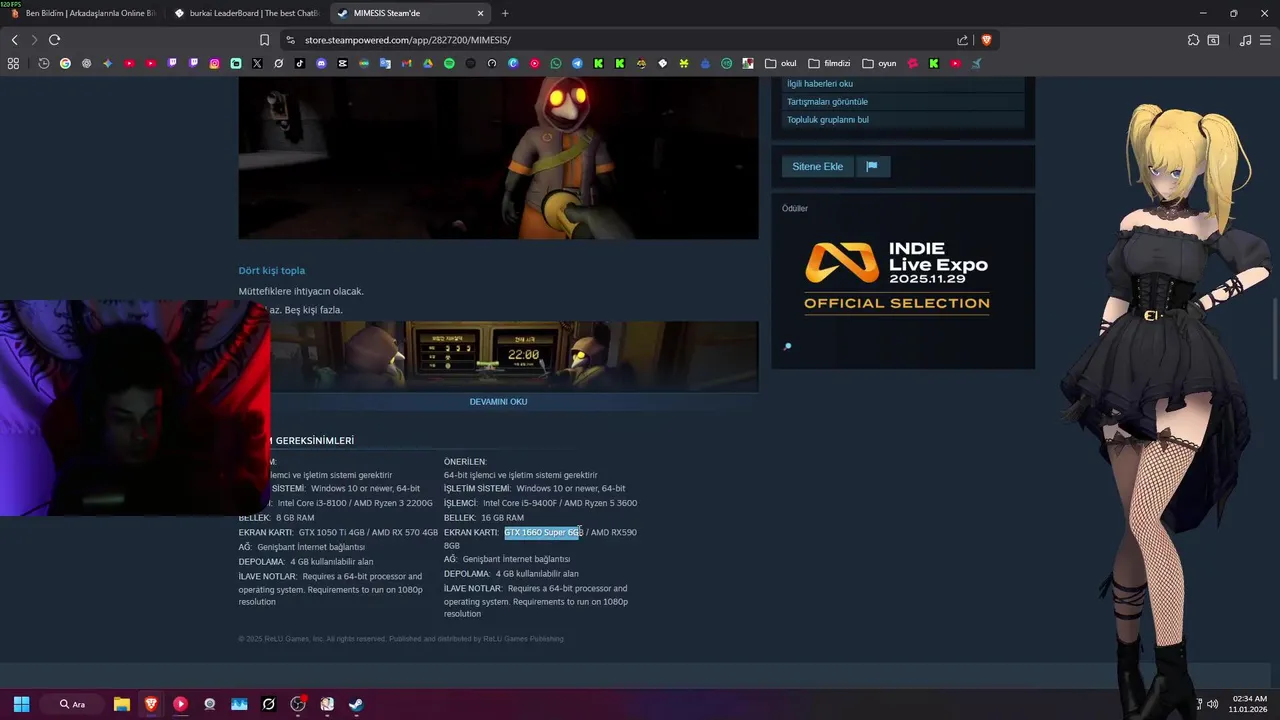Open File Explorer from the taskbar
1280x720 pixels.
(122, 704)
